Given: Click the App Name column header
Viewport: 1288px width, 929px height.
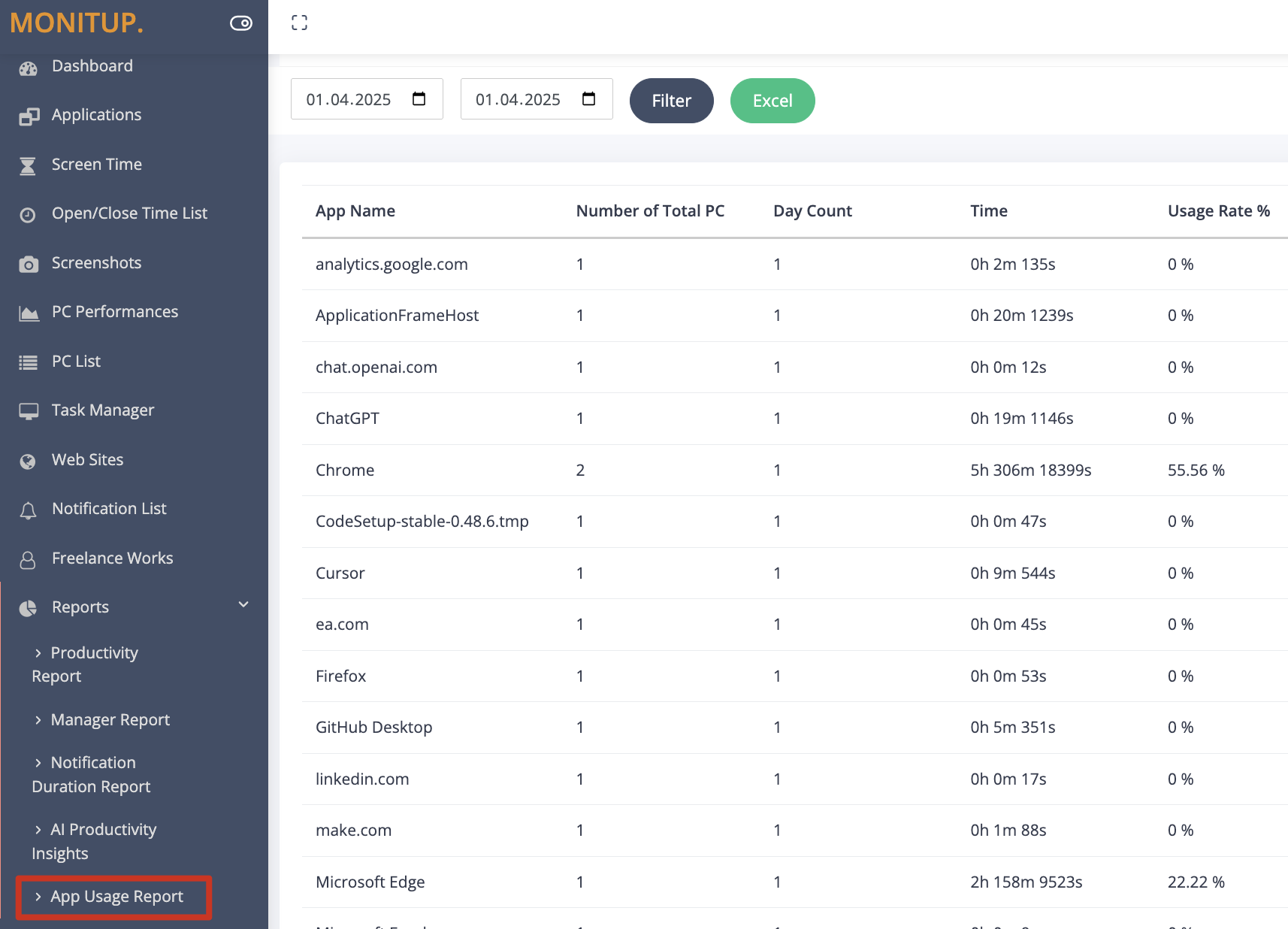Looking at the screenshot, I should [355, 211].
